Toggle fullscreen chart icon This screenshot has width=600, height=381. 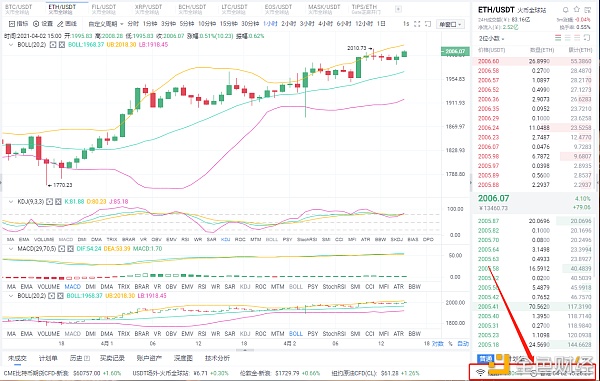pyautogui.click(x=417, y=24)
